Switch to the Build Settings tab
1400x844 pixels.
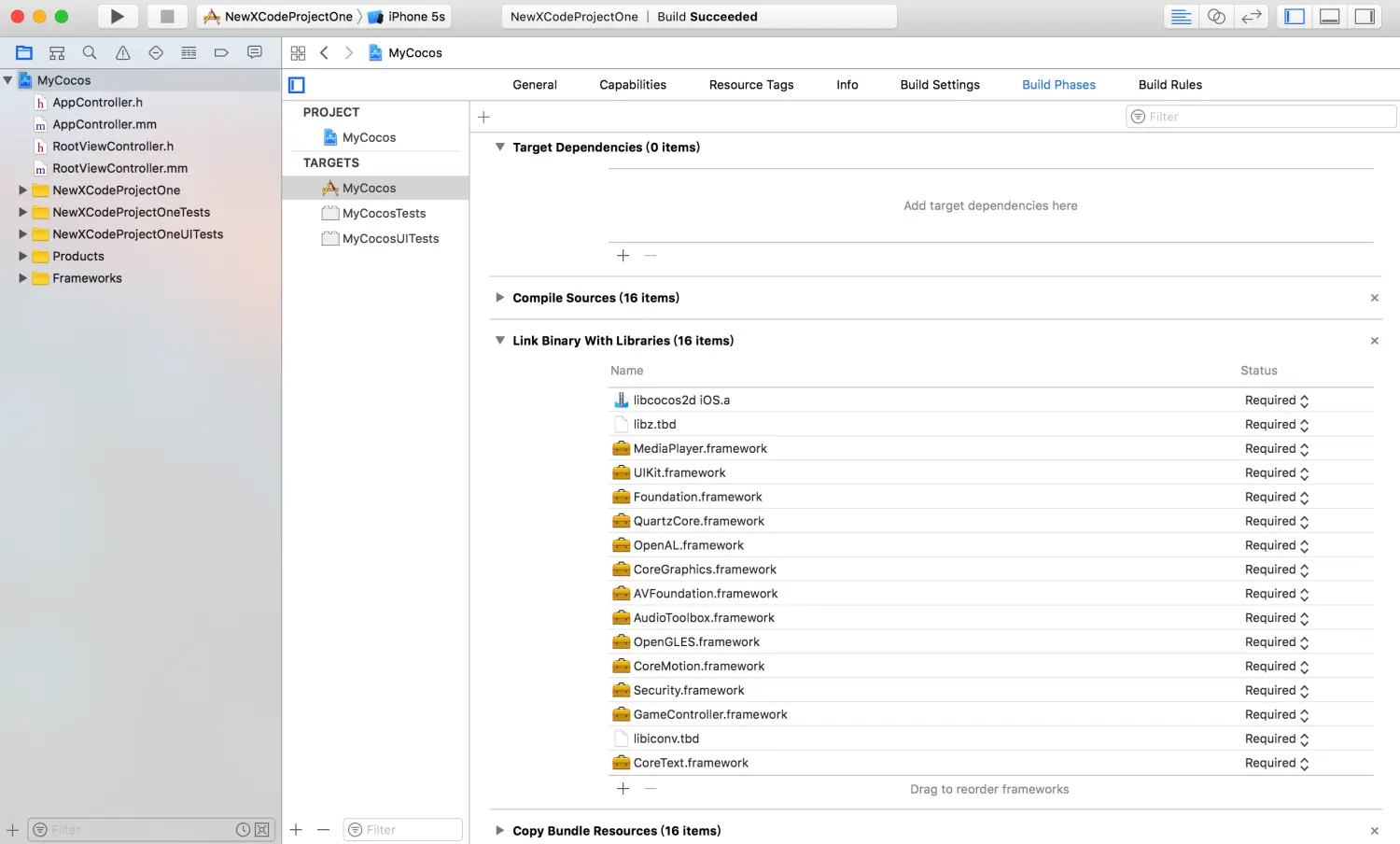[x=940, y=85]
